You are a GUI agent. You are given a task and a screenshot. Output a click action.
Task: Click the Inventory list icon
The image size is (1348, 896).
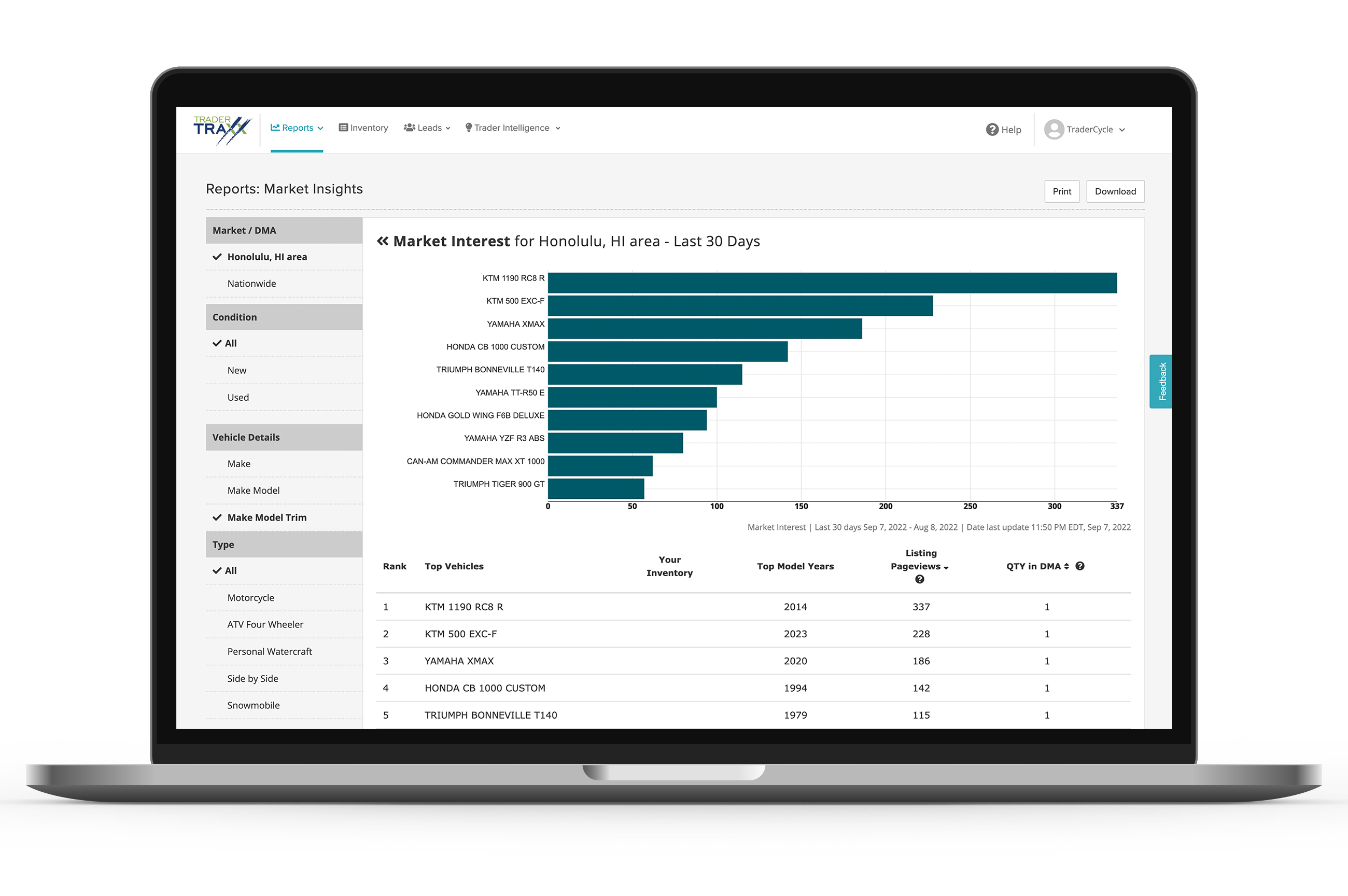tap(343, 128)
